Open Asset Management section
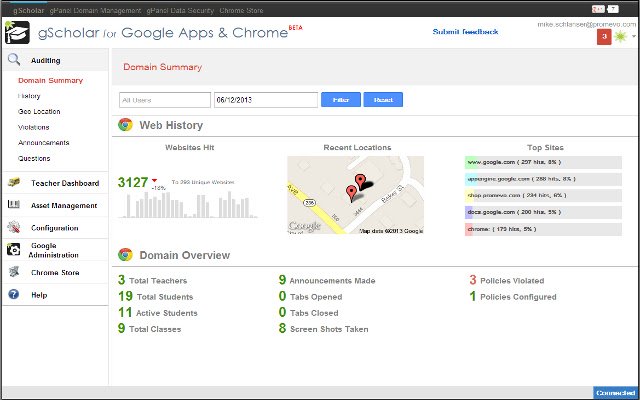This screenshot has width=640, height=400. 64,205
